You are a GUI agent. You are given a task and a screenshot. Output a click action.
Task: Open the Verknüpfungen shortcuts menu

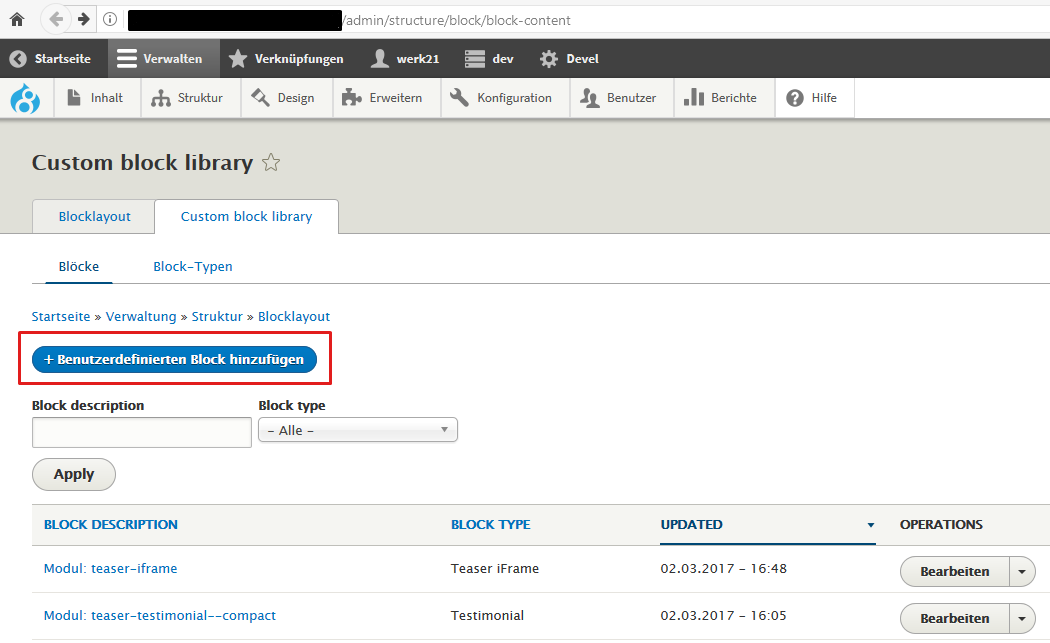pos(286,59)
